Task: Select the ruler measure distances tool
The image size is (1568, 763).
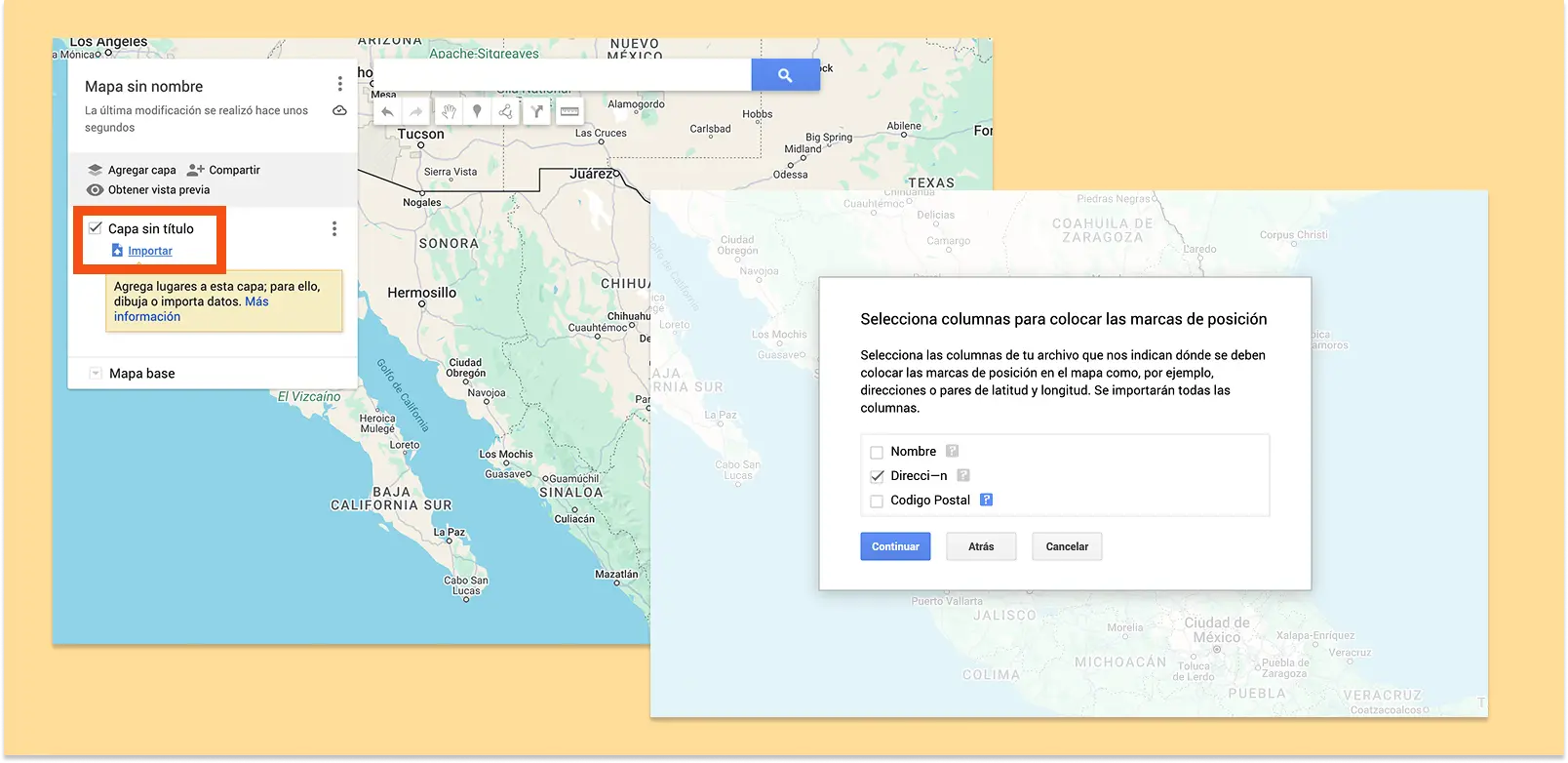Action: click(x=569, y=111)
